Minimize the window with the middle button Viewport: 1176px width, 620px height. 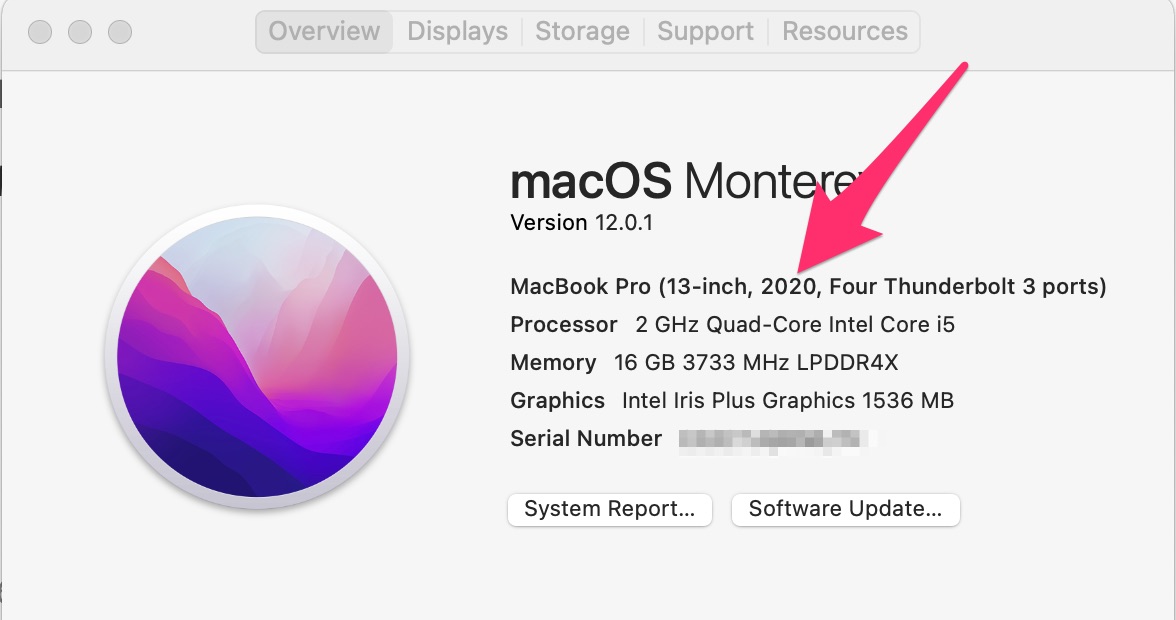click(80, 32)
